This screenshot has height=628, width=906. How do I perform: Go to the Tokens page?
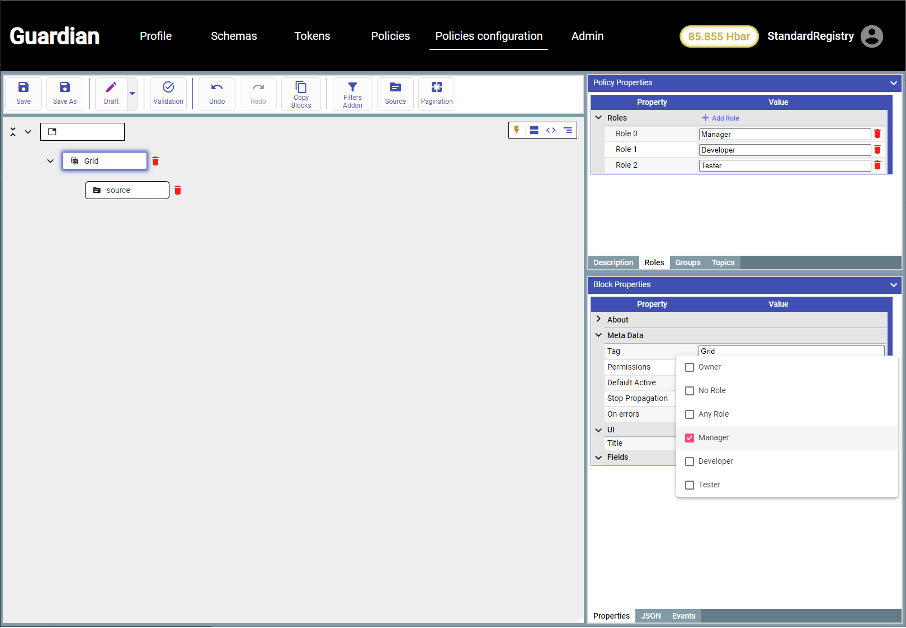312,36
